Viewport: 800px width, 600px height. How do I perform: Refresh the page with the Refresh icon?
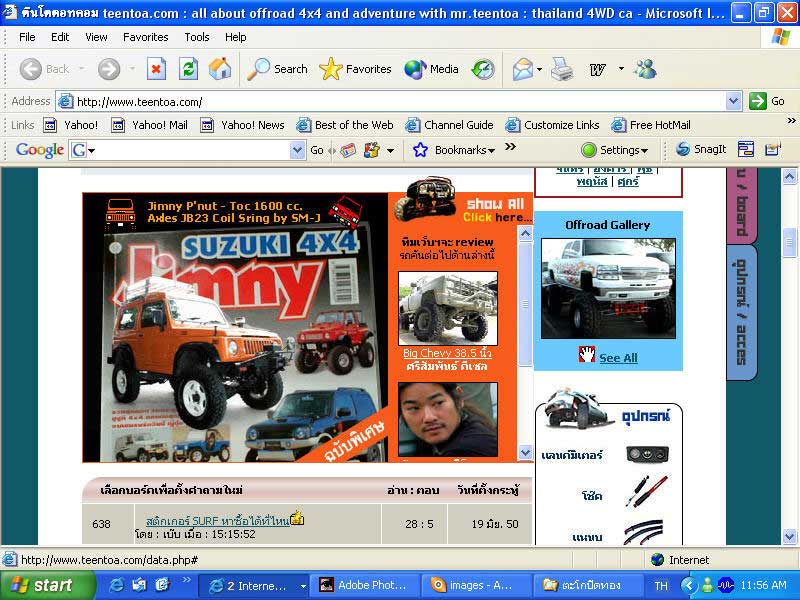click(188, 69)
